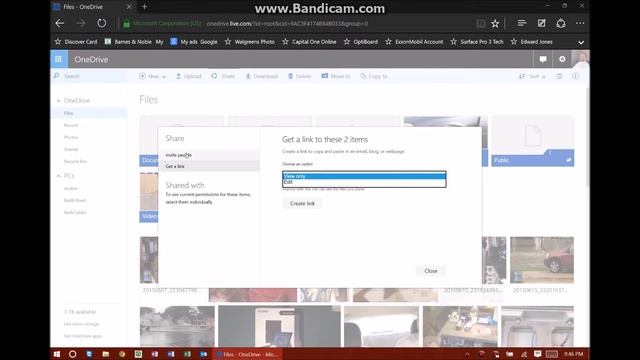Show hidden system tray icons
The height and width of the screenshot is (360, 640).
point(467,354)
